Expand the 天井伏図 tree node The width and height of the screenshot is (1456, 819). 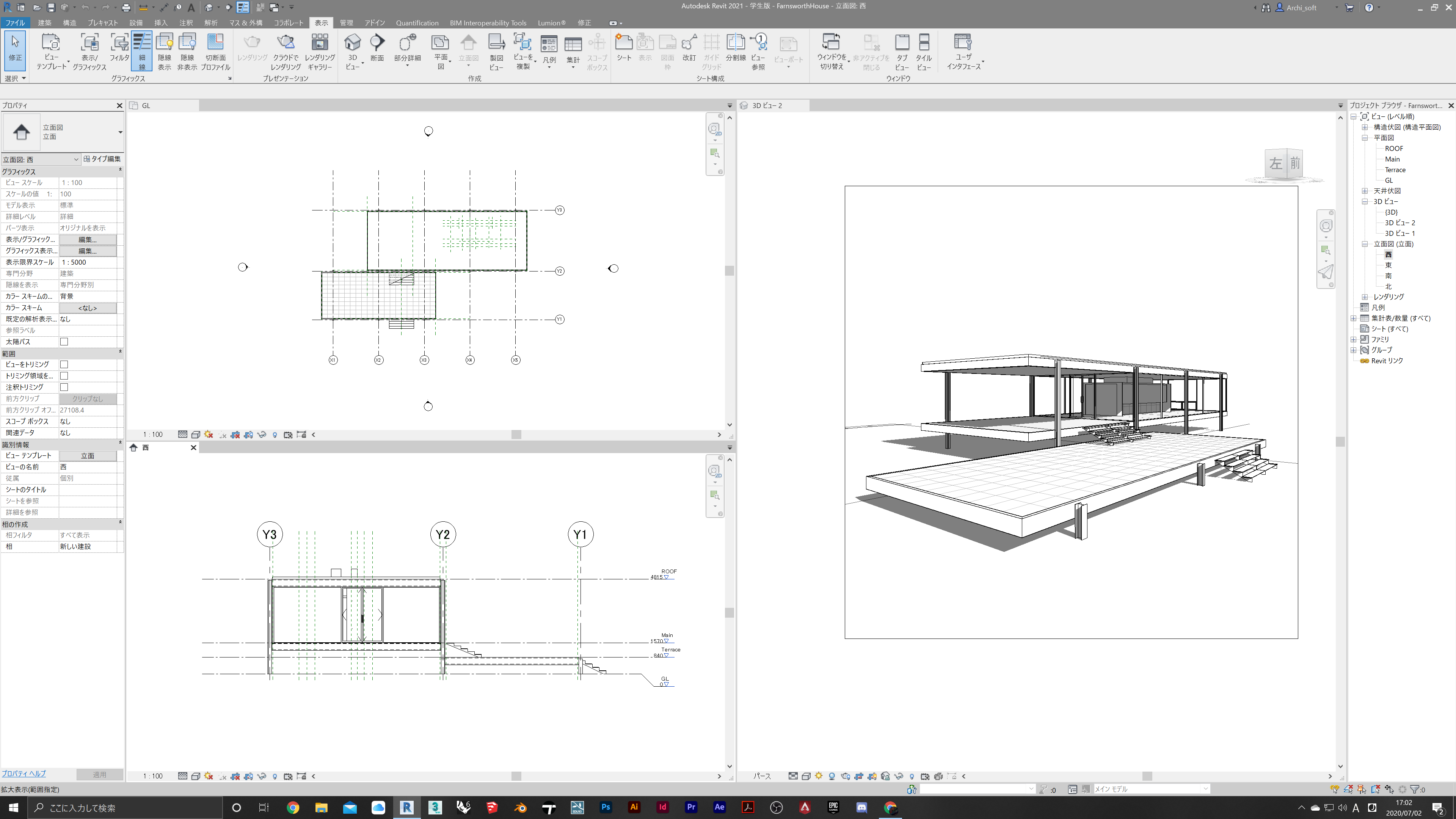click(1365, 191)
